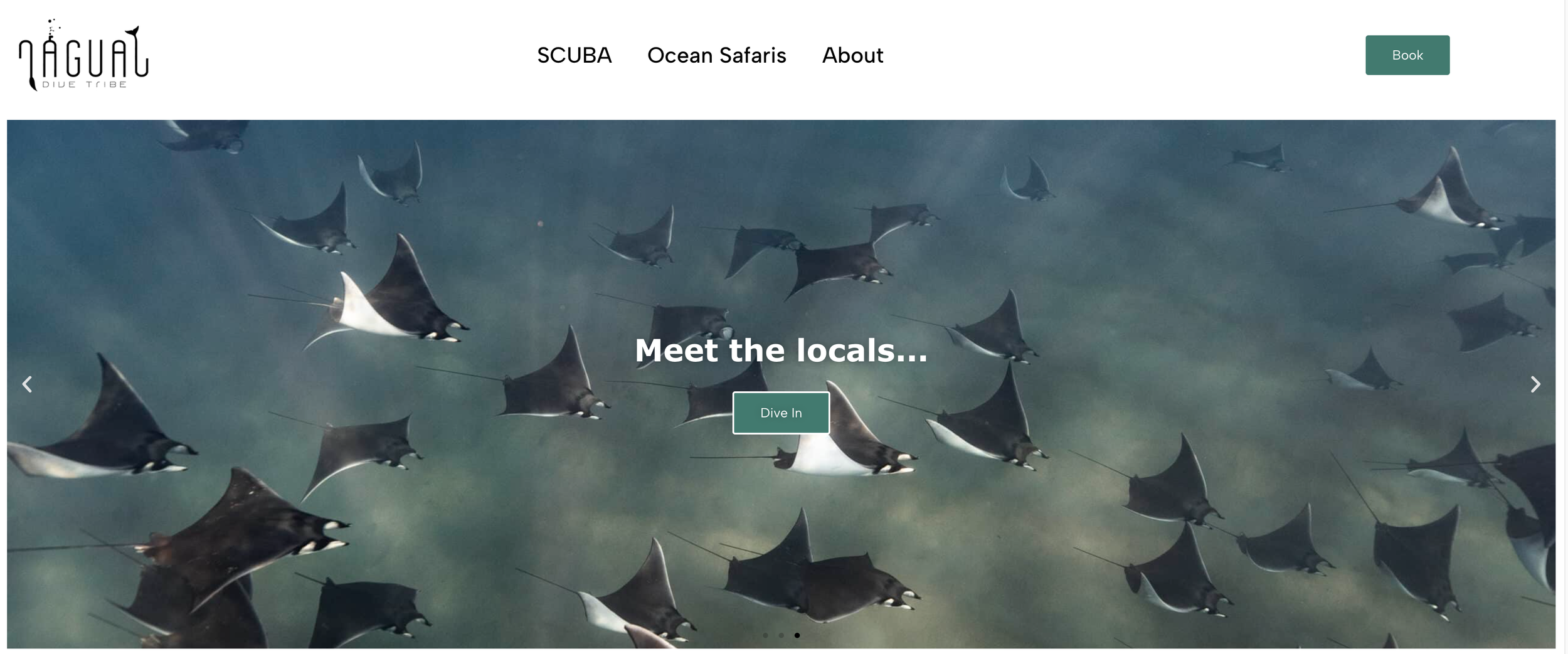Select the first carousel indicator dot
This screenshot has width=1568, height=654.
tap(765, 635)
